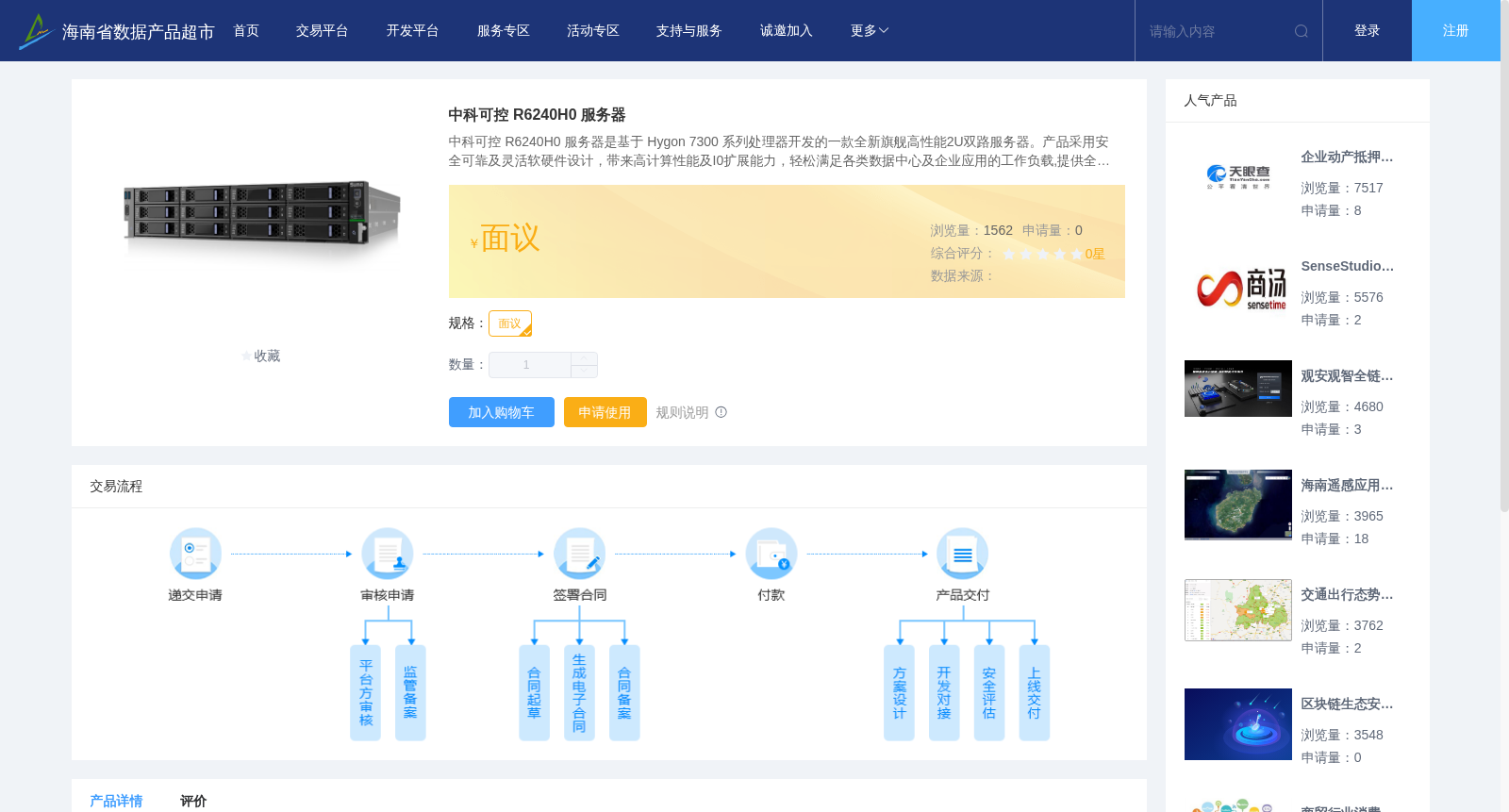Click the 天眼查 logo thumbnail
Image resolution: width=1509 pixels, height=812 pixels.
(1238, 177)
